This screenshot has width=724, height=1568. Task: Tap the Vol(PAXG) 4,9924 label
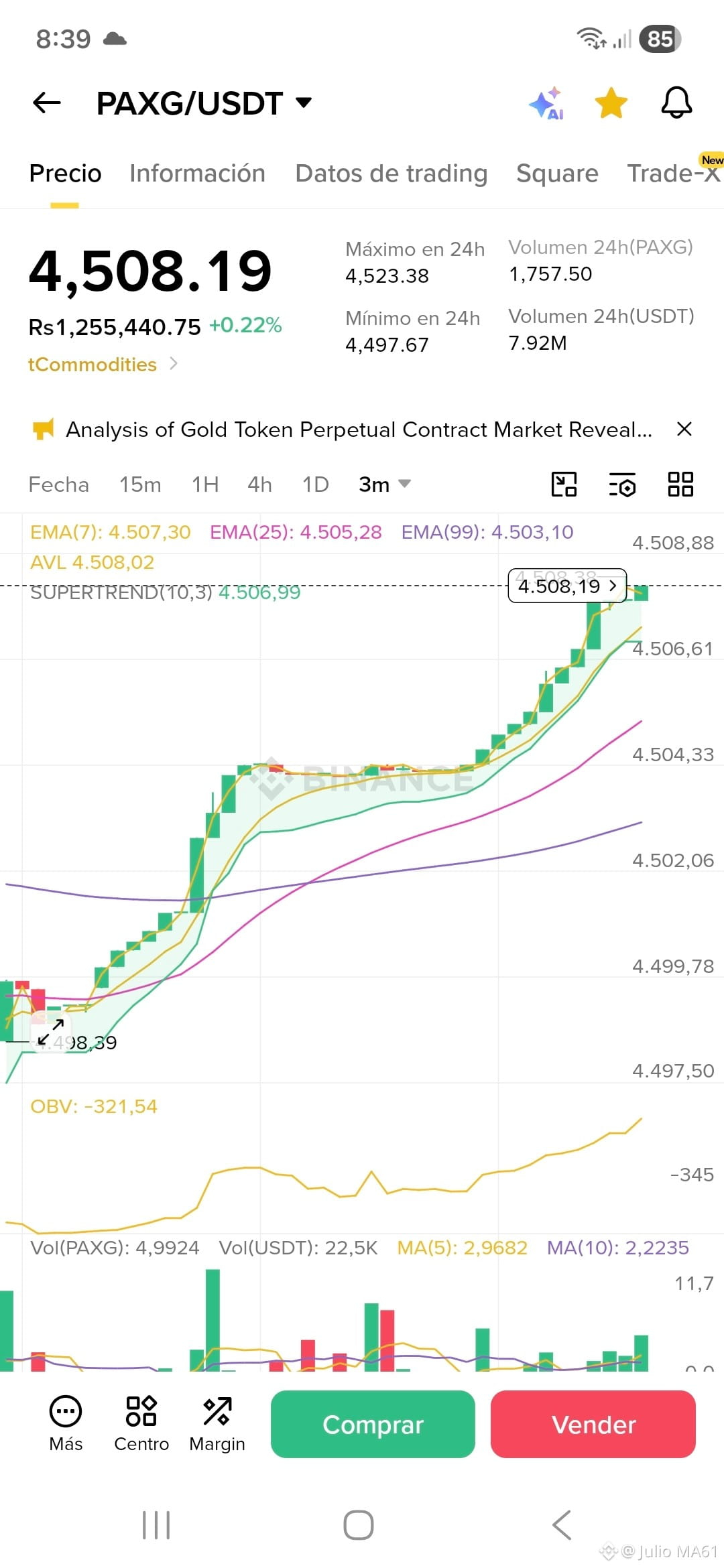[x=115, y=1248]
